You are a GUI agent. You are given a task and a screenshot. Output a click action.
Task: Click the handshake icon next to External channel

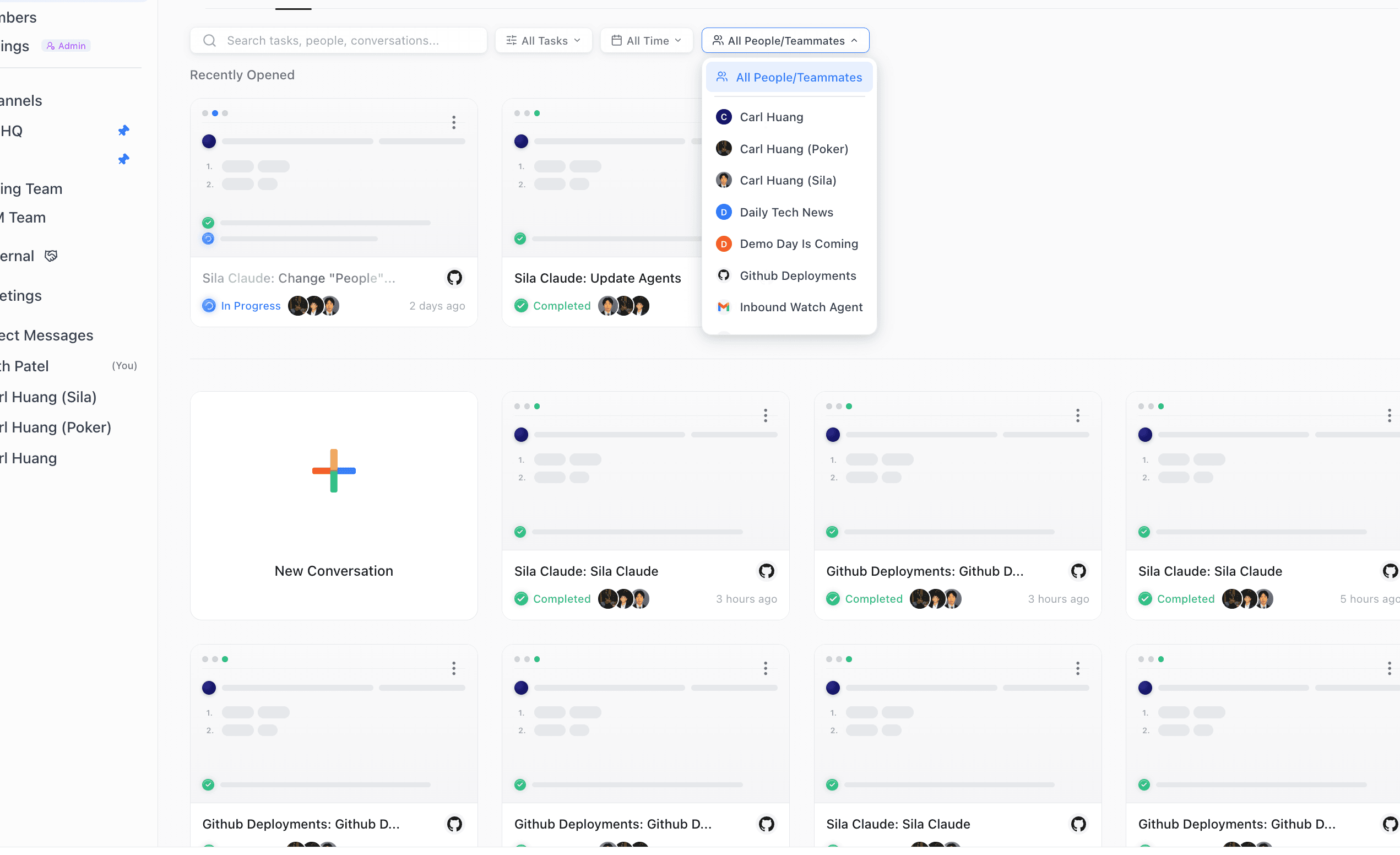click(50, 256)
